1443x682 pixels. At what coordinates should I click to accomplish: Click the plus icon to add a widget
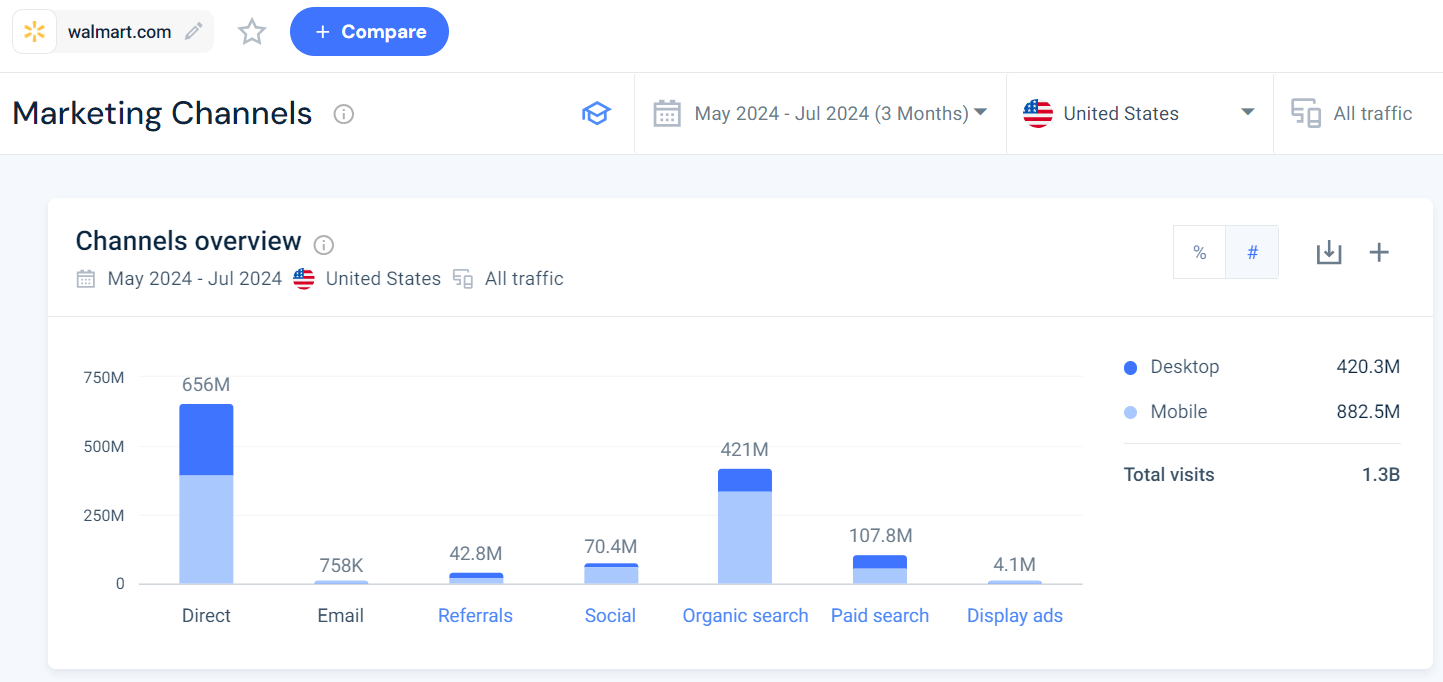[x=1379, y=252]
